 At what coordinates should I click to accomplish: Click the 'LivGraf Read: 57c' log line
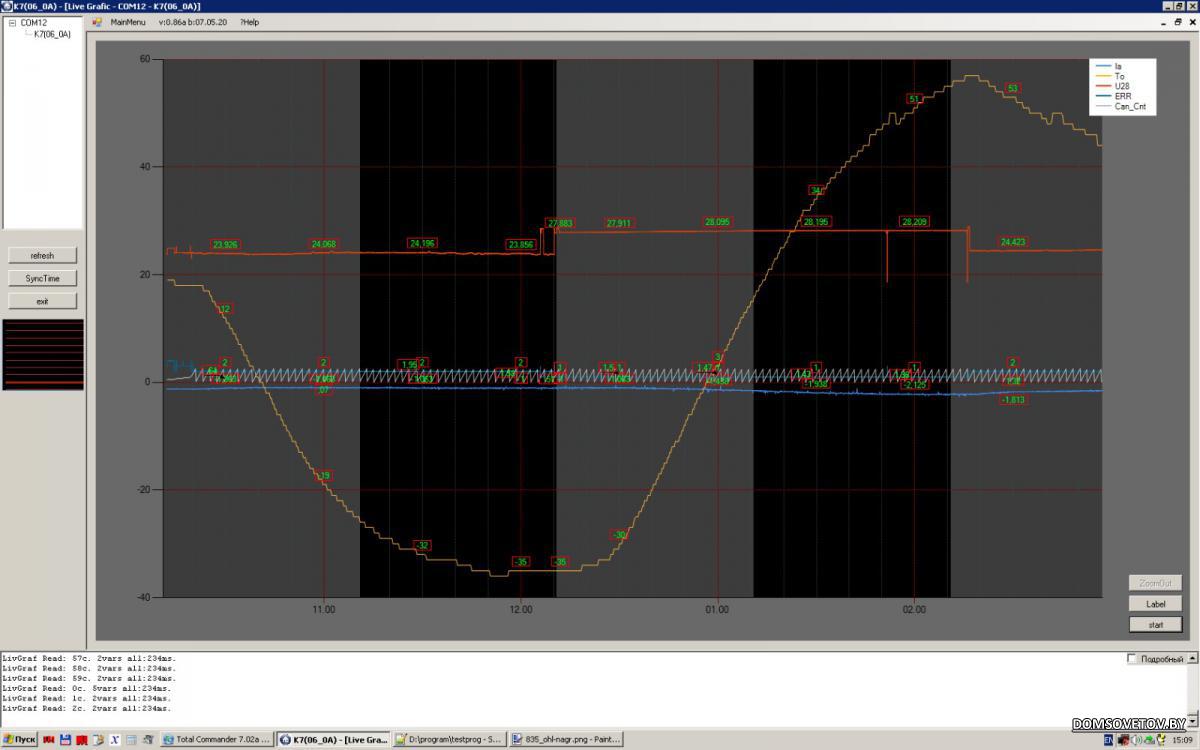[x=89, y=658]
